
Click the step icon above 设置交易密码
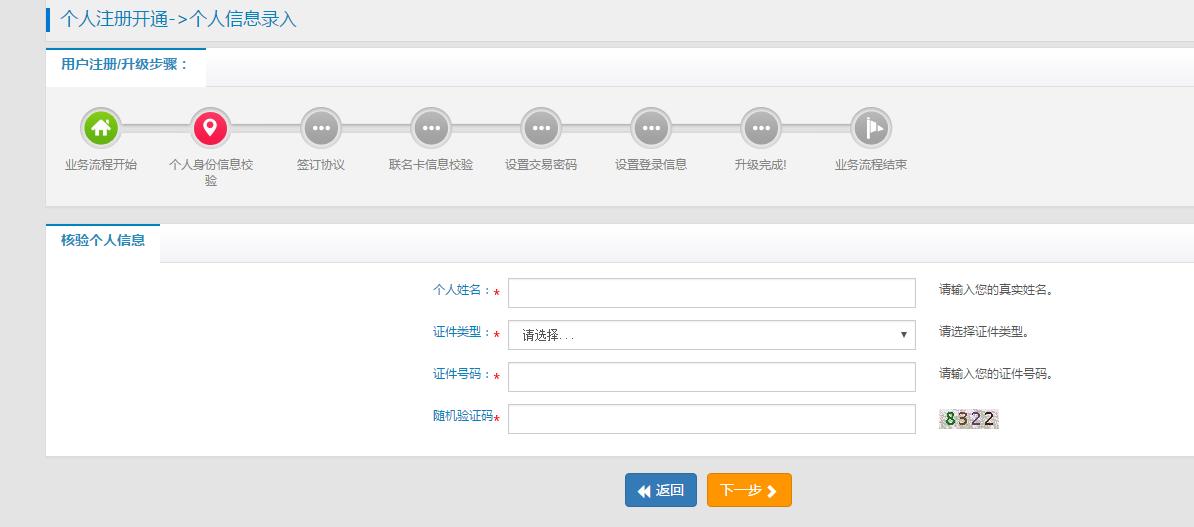541,128
